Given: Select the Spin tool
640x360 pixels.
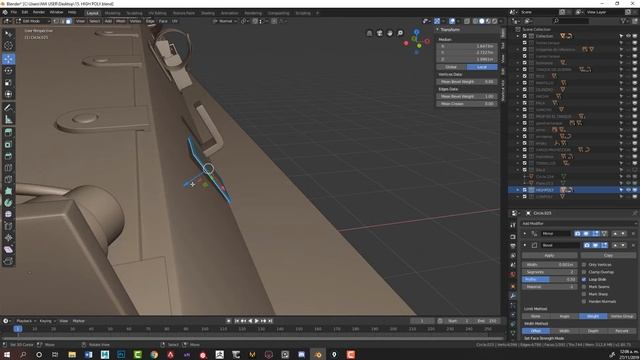Looking at the screenshot, I should coord(8,203).
